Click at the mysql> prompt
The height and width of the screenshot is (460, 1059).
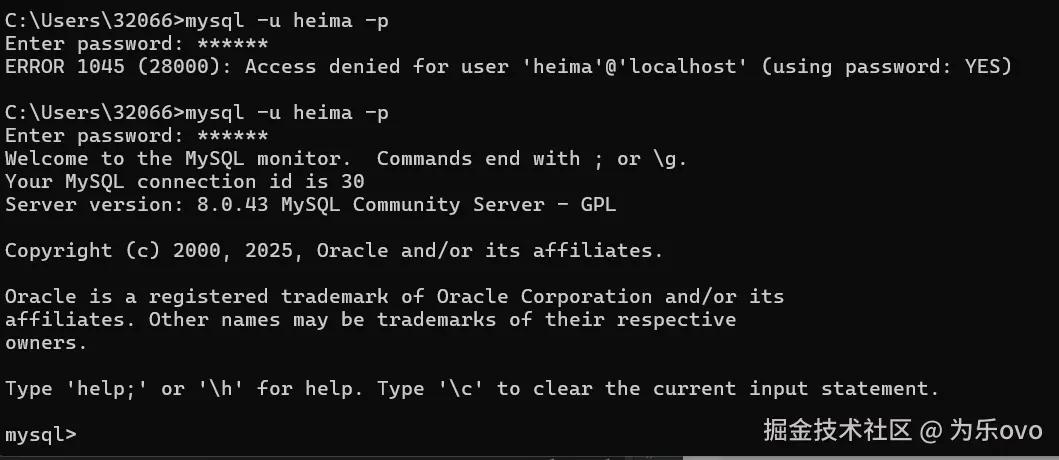(x=40, y=435)
